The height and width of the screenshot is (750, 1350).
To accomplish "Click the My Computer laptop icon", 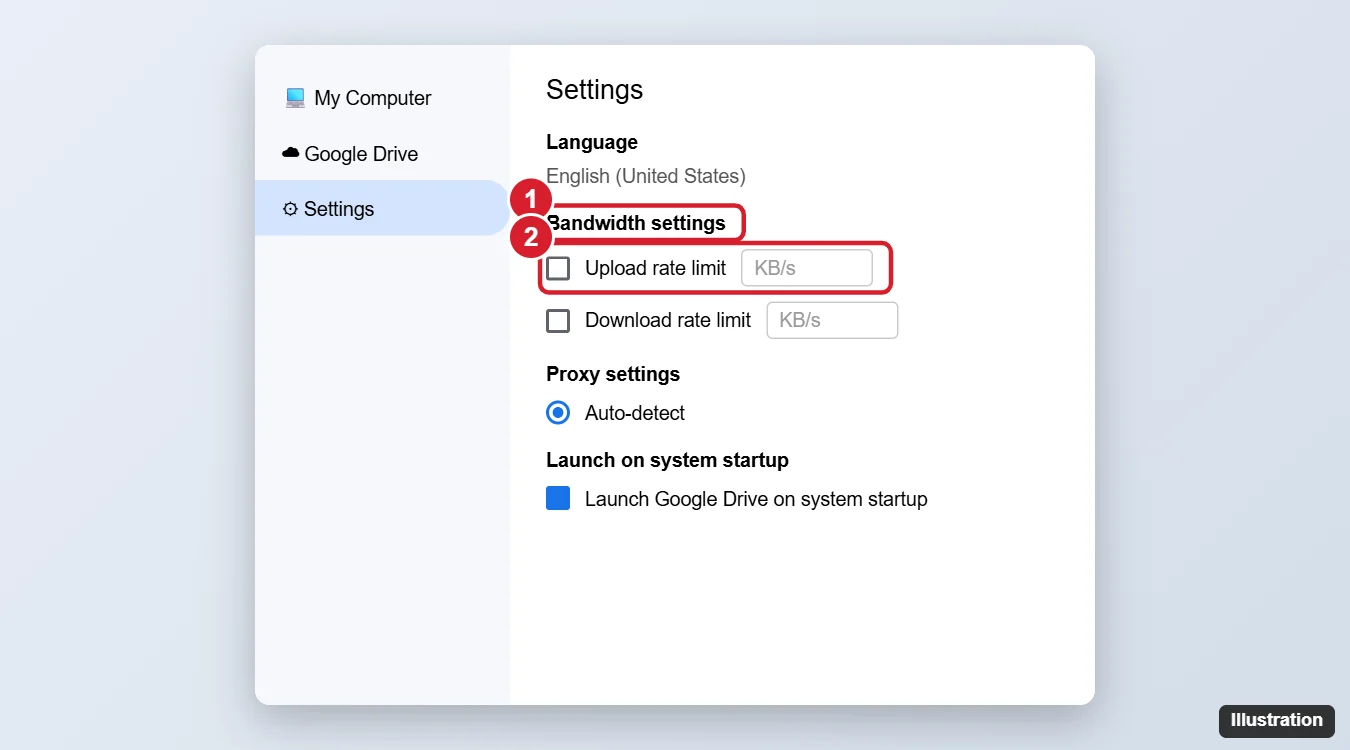I will (x=295, y=98).
